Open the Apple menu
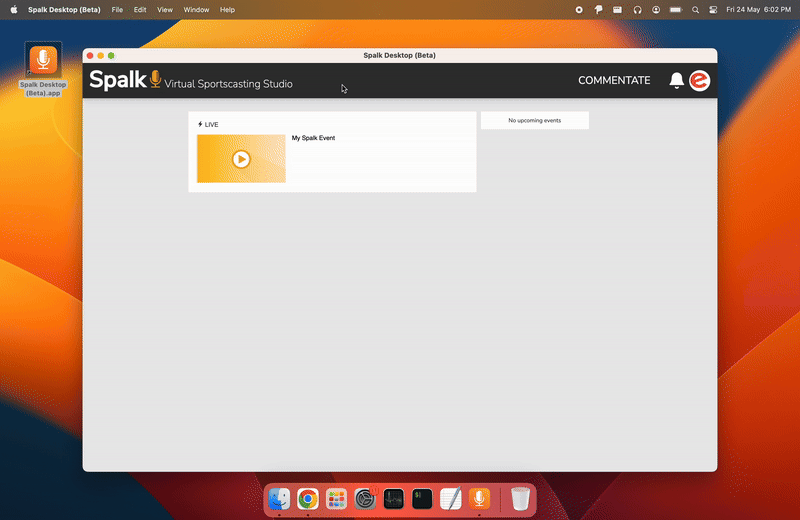800x520 pixels. 14,10
